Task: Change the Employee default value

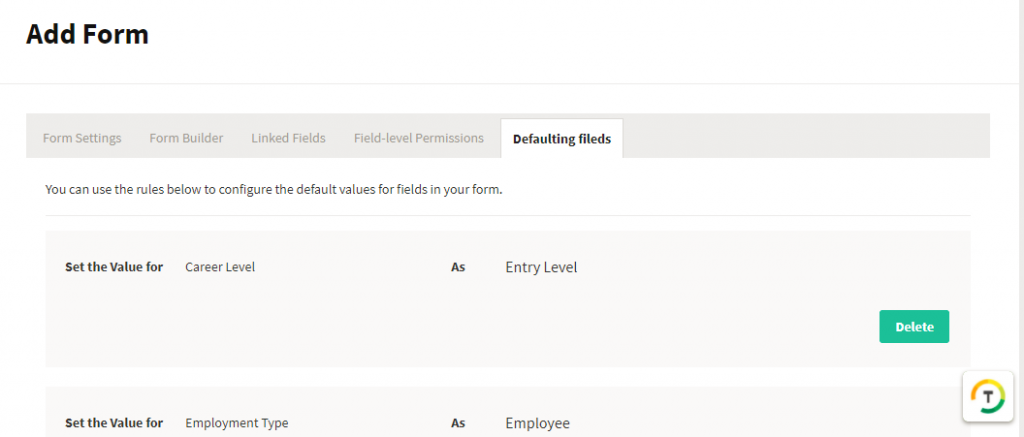Action: click(537, 423)
